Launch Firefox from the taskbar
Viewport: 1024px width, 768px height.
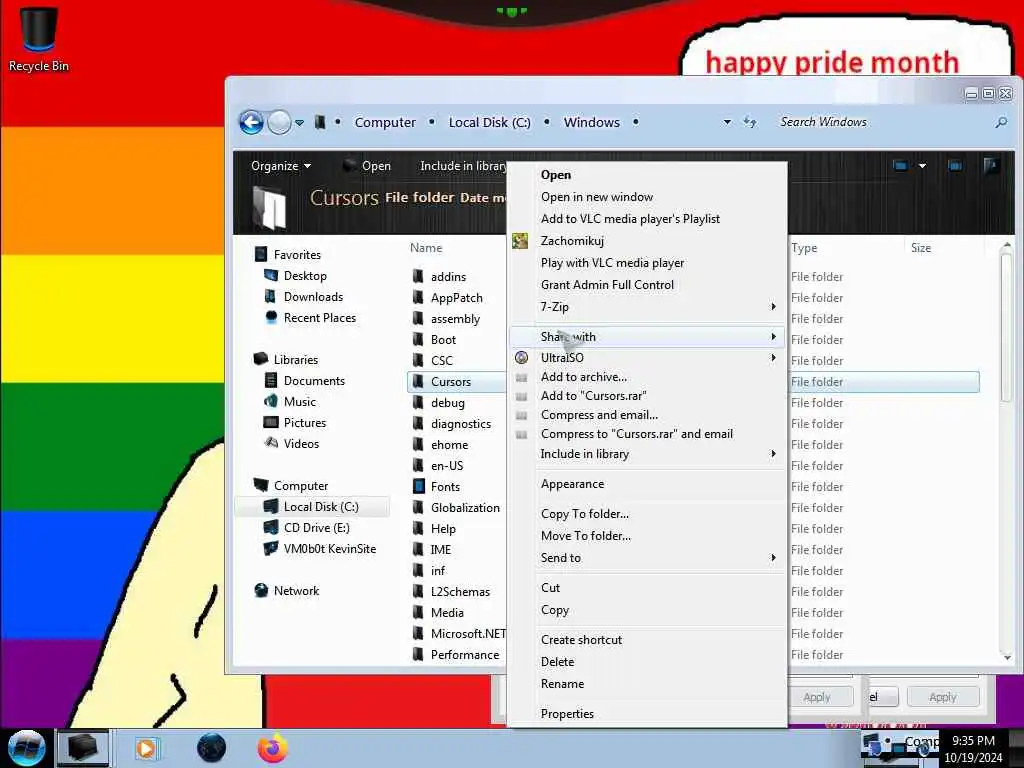coord(272,748)
